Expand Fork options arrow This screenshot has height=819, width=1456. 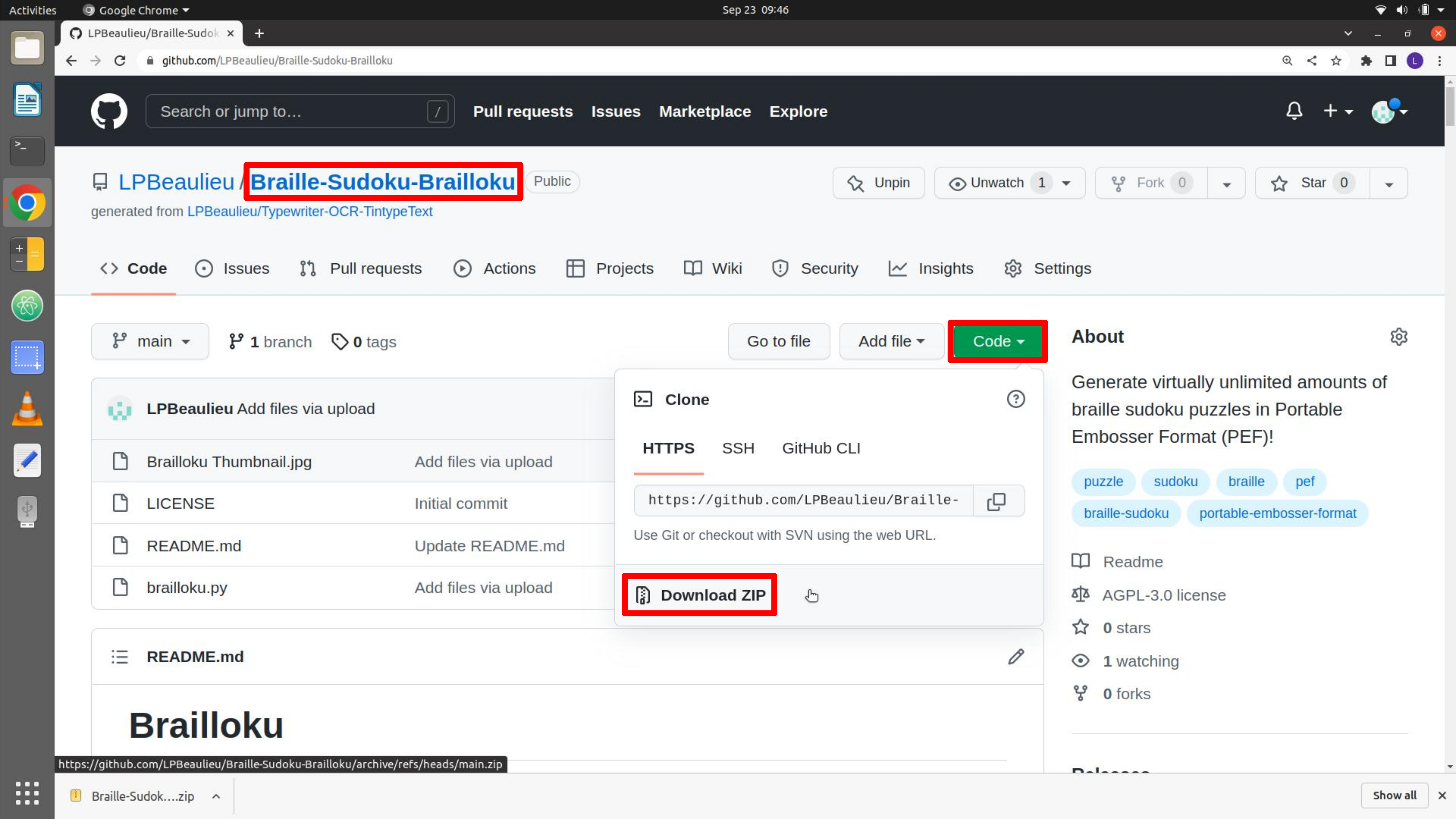pyautogui.click(x=1227, y=184)
